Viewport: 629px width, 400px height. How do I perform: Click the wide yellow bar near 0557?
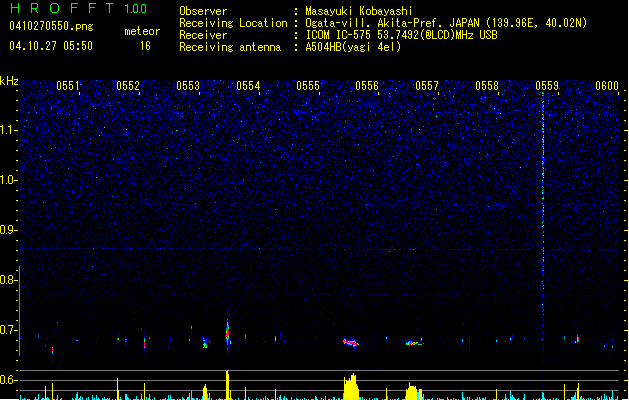coord(414,391)
